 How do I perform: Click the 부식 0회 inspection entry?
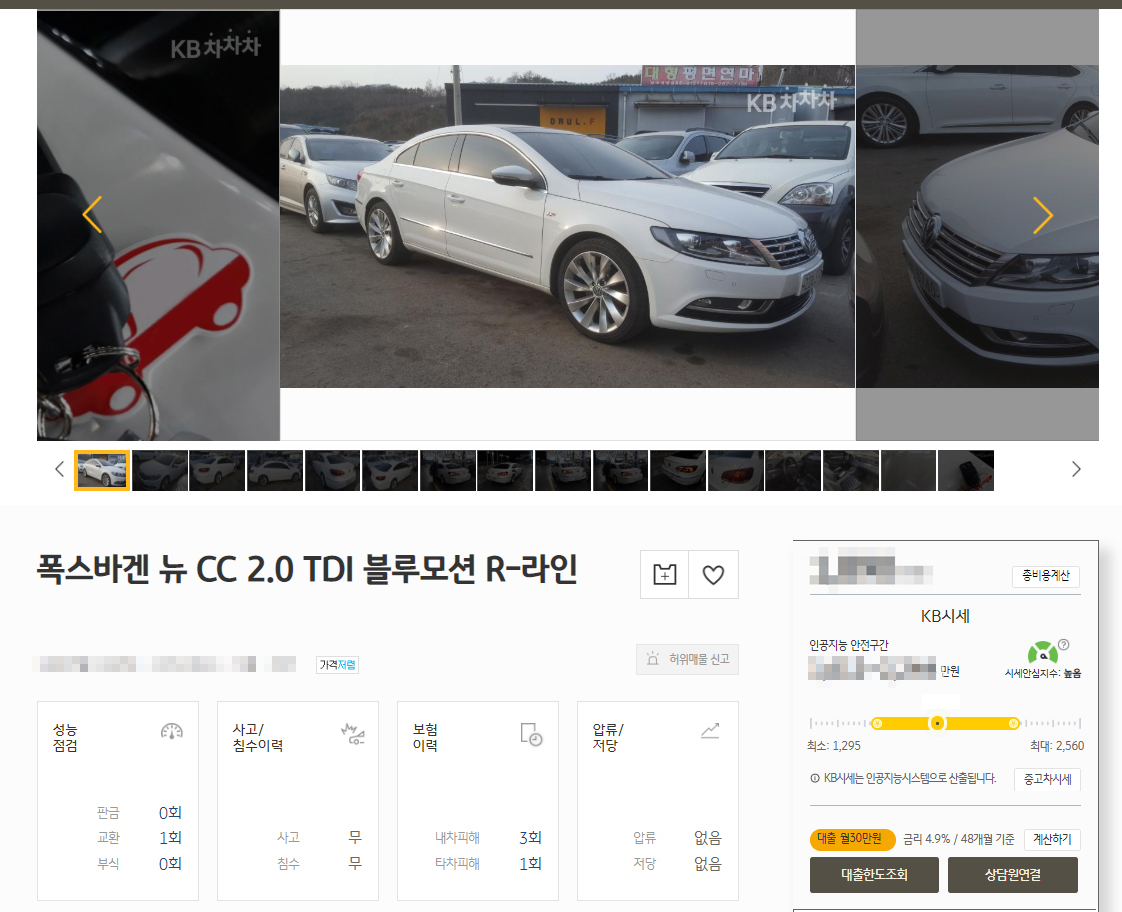(x=140, y=863)
